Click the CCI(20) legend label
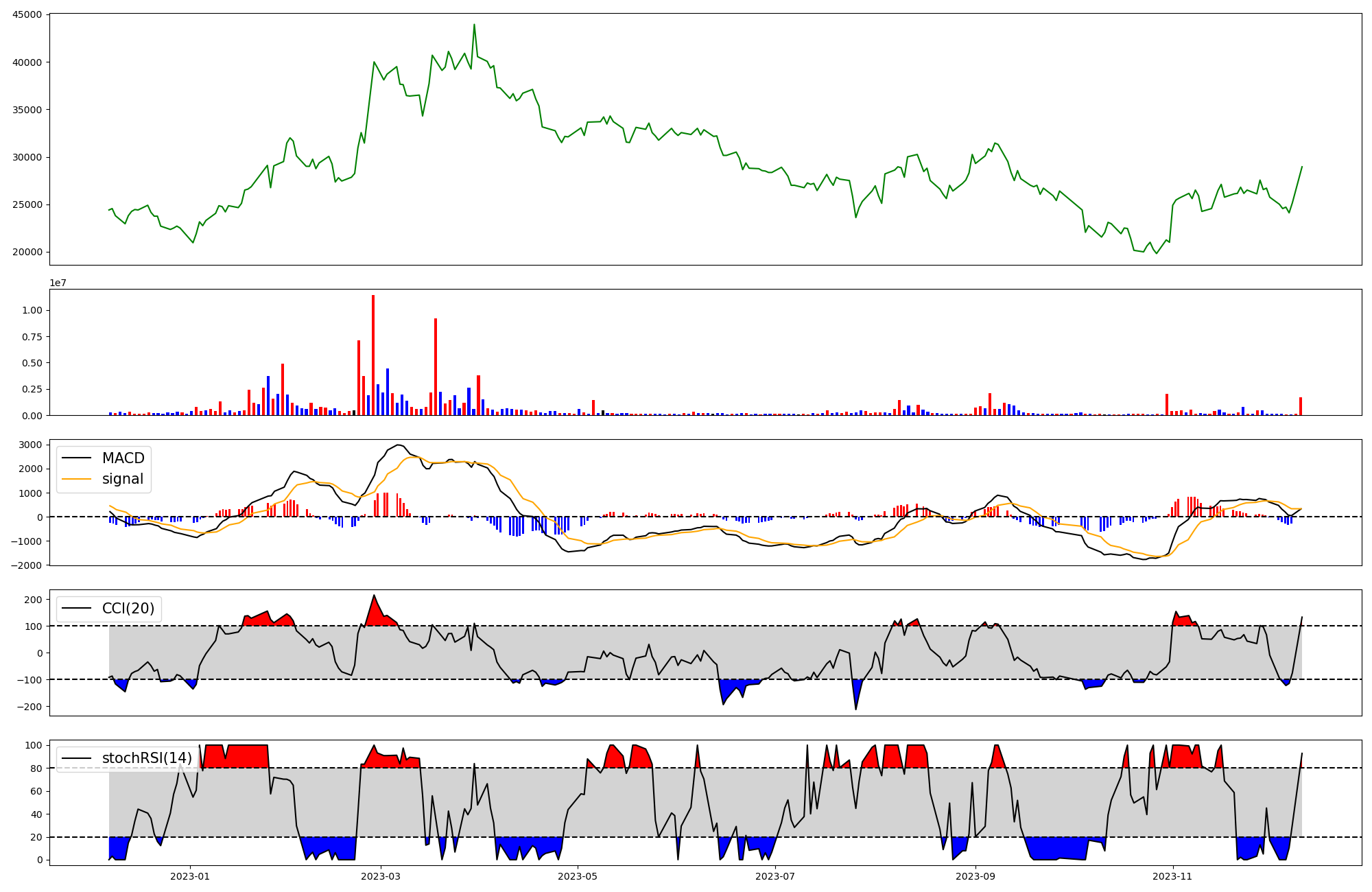This screenshot has width=1372, height=892. pyautogui.click(x=128, y=609)
